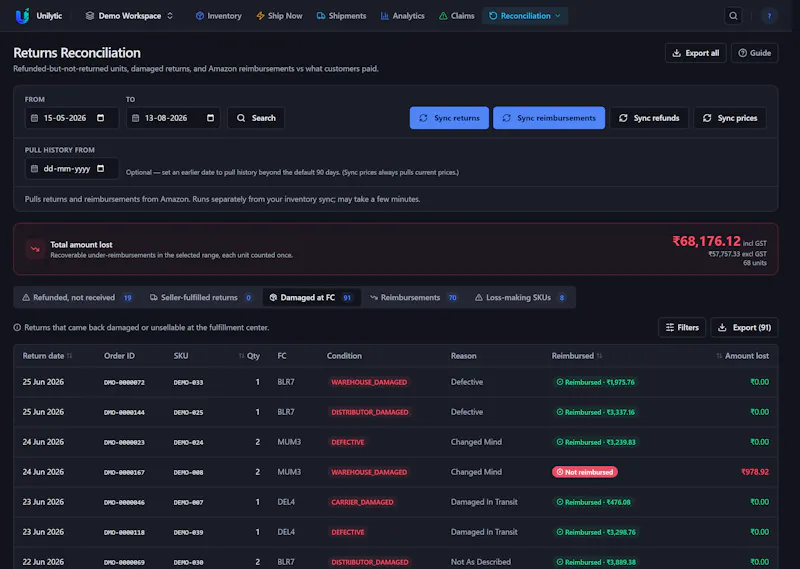The width and height of the screenshot is (800, 569).
Task: Click the sort icon next to Reimbursed column
Action: [x=599, y=356]
